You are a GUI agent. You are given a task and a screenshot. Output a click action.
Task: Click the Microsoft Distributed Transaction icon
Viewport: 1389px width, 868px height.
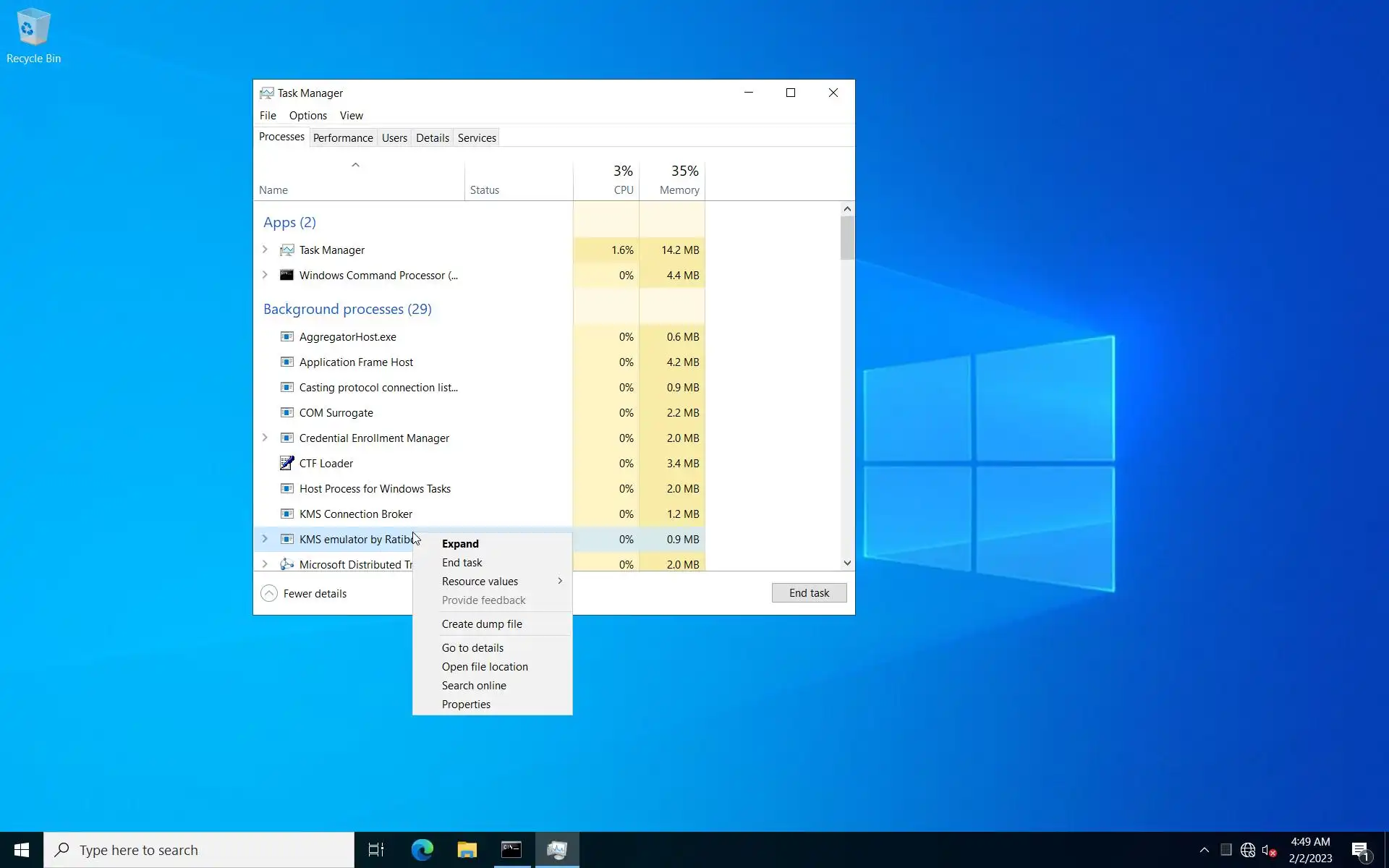(x=286, y=564)
